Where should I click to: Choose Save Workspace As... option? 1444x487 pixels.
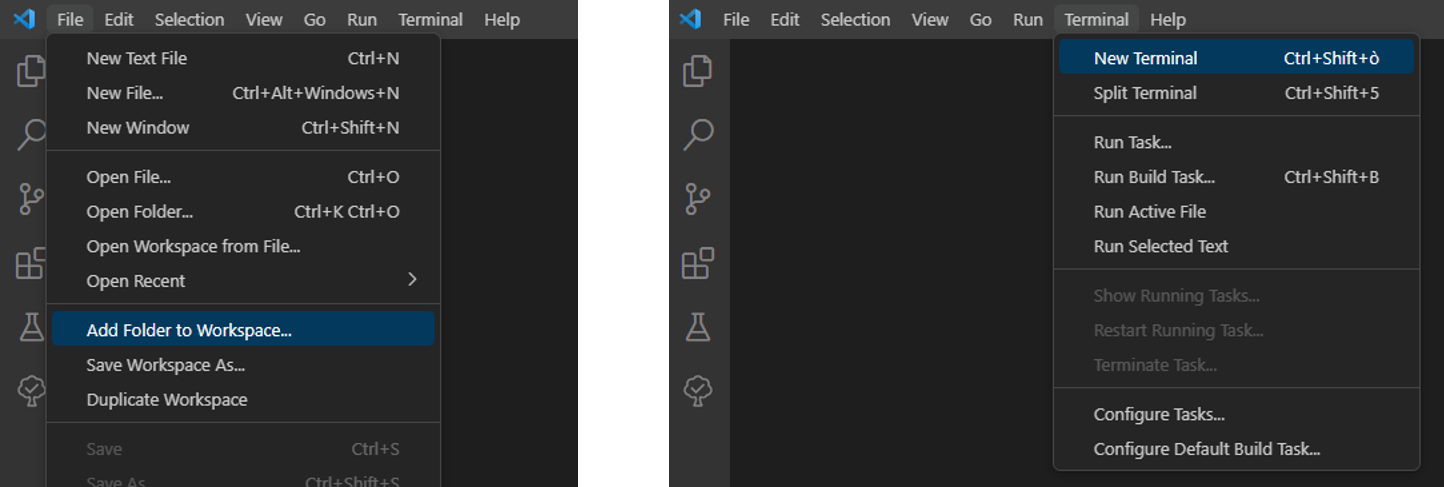point(166,365)
